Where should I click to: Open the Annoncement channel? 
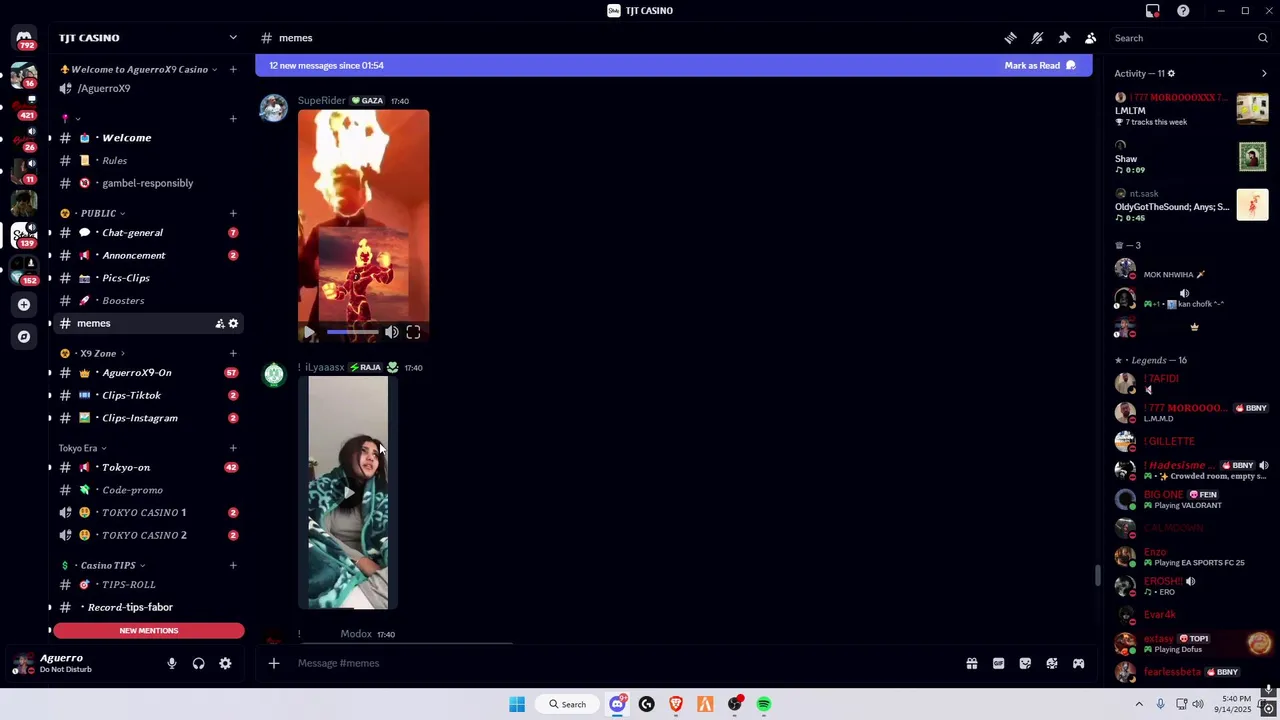[x=148, y=256]
